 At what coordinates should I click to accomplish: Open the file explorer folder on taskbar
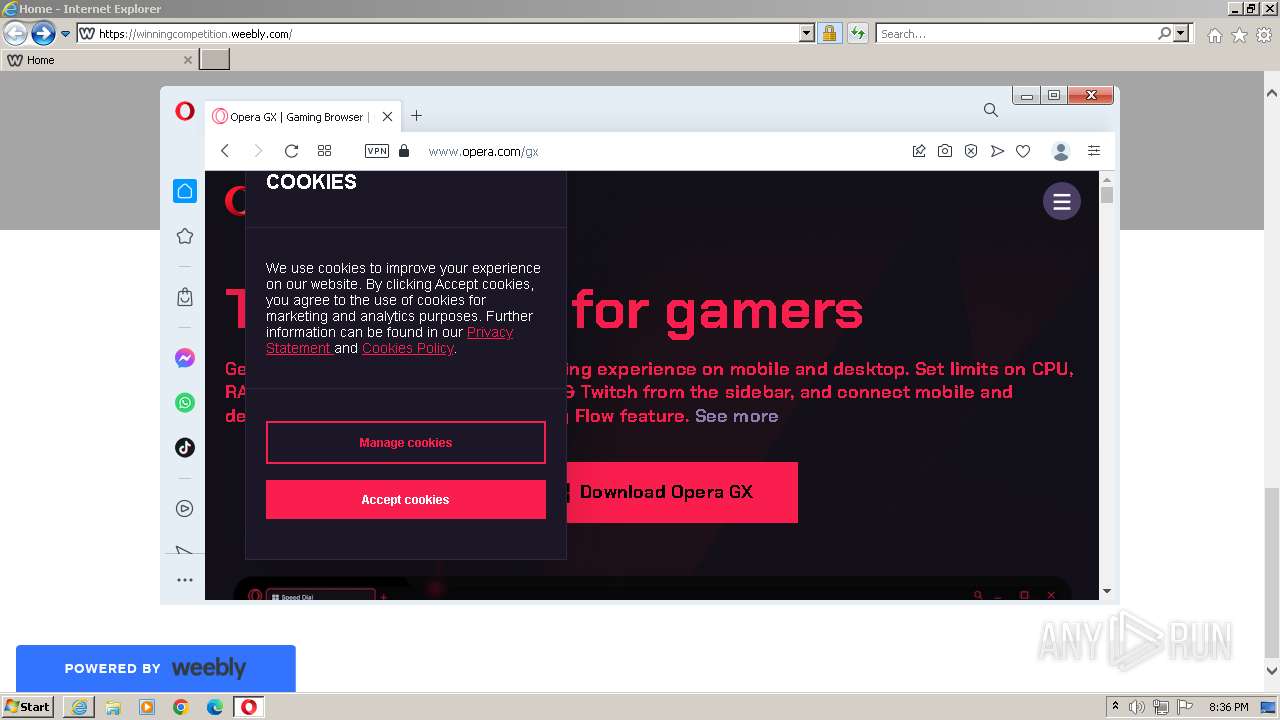113,707
